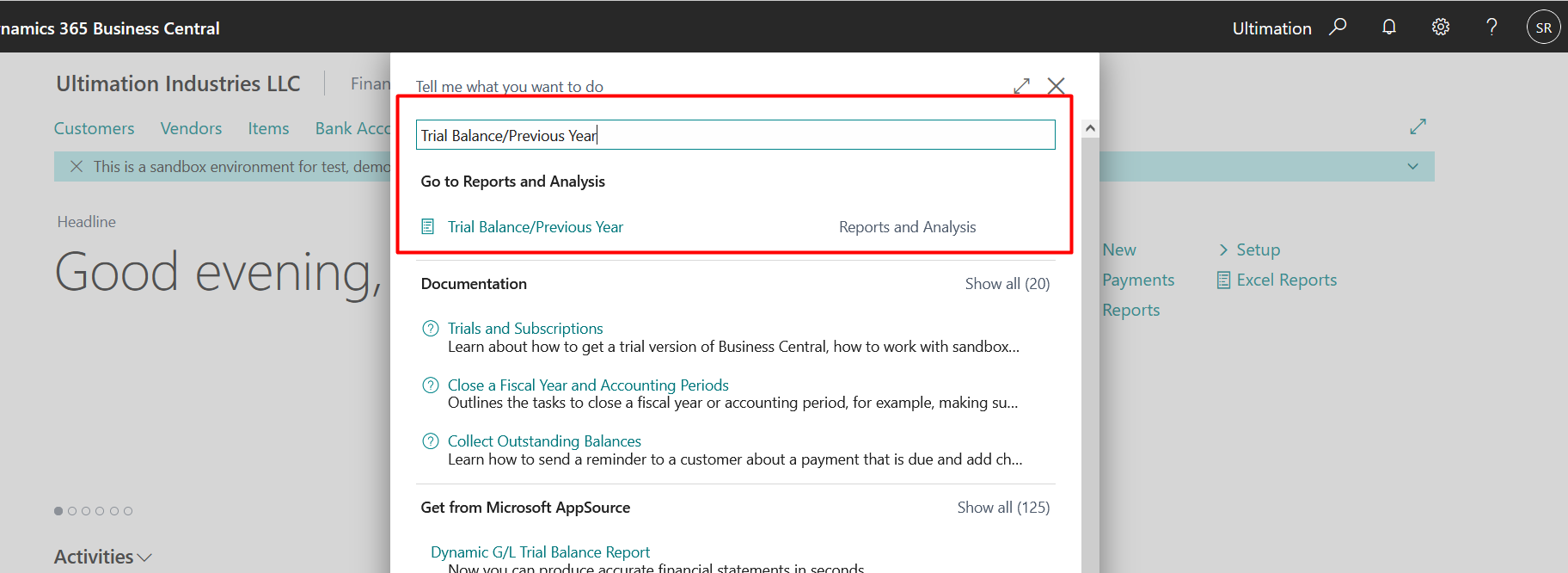The height and width of the screenshot is (573, 1568).
Task: Click the report icon beside Trial Balance/Previous Year
Action: (x=428, y=226)
